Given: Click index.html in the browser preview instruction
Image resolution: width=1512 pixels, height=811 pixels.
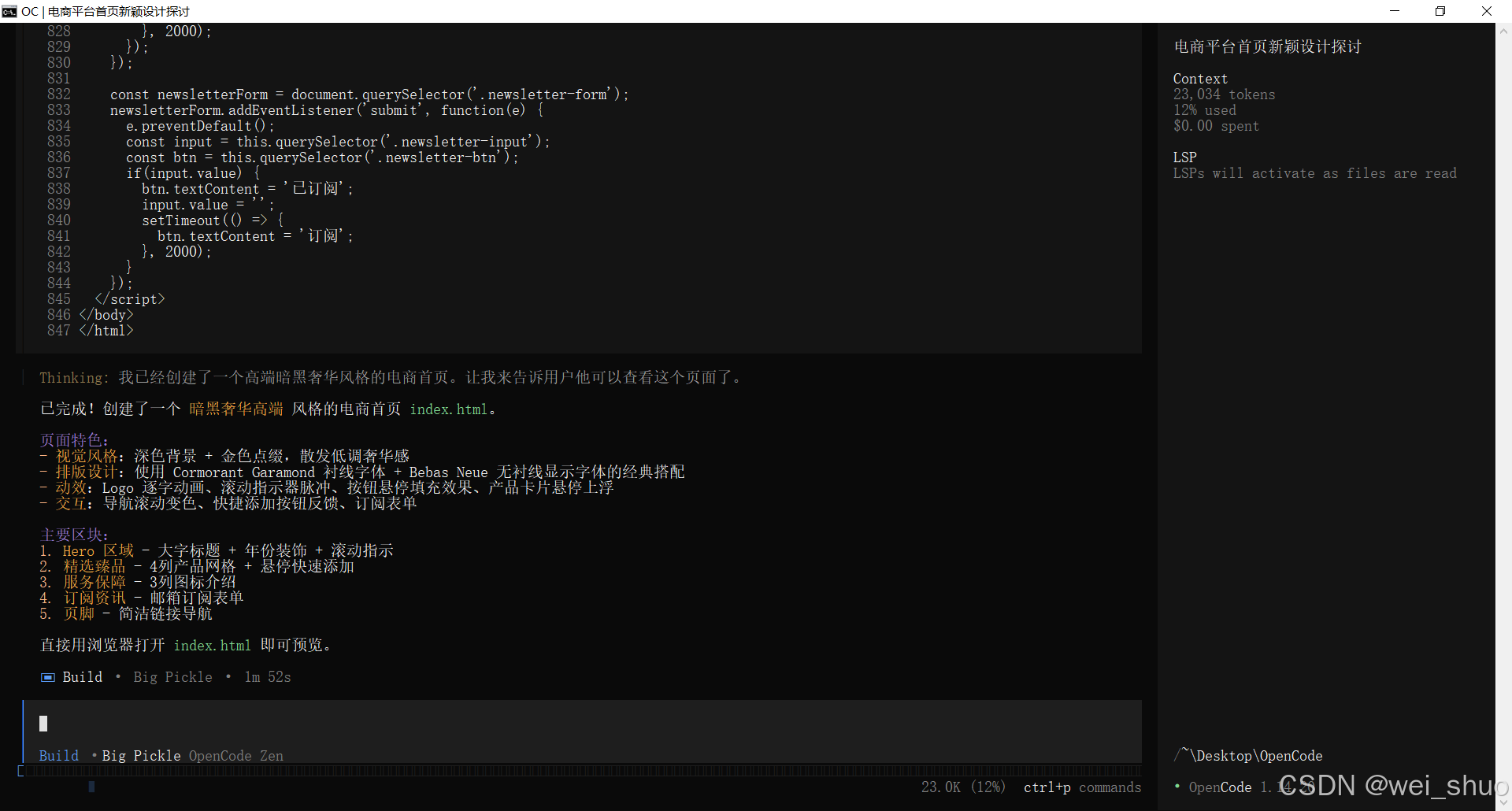Looking at the screenshot, I should point(213,646).
